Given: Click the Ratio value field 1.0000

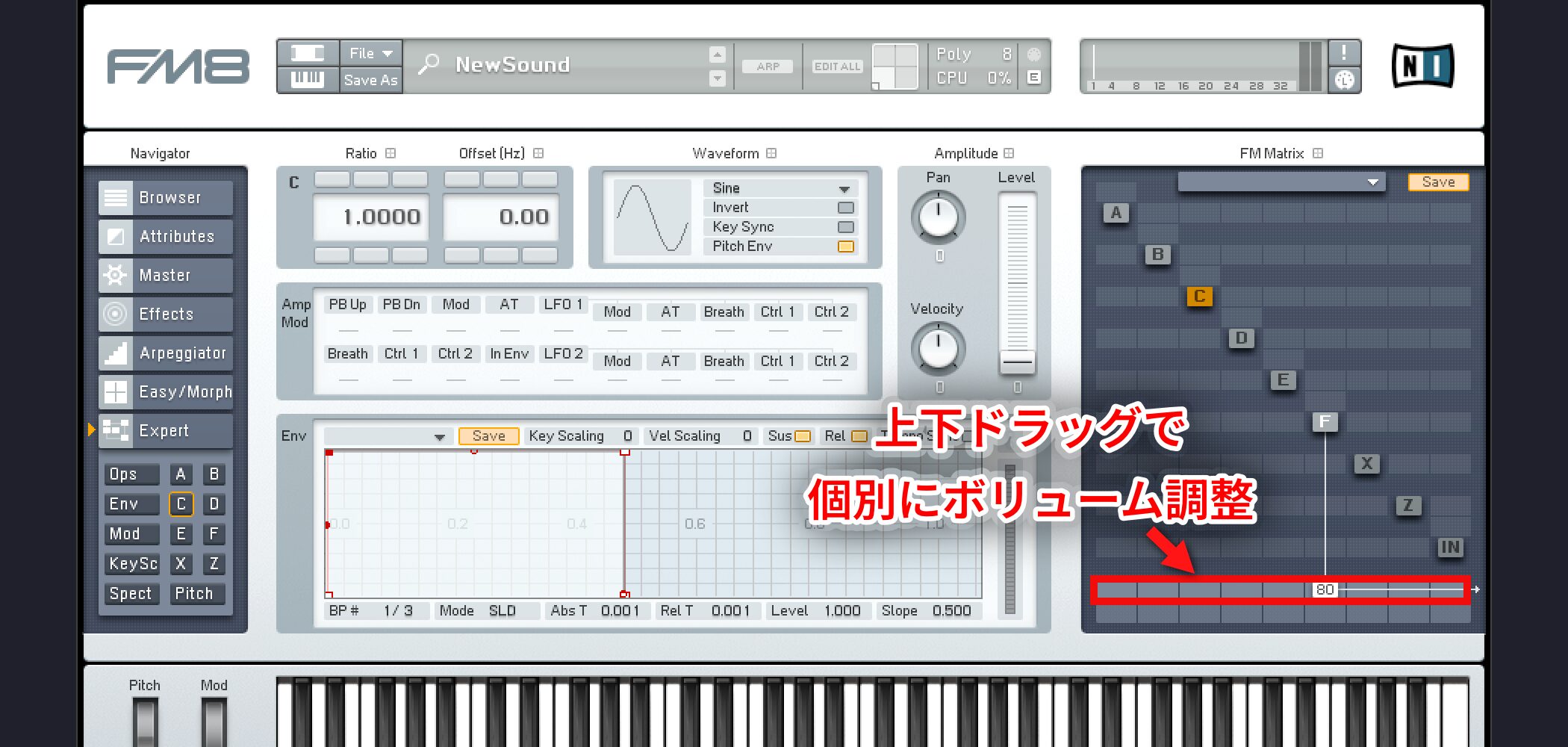Looking at the screenshot, I should coord(371,217).
